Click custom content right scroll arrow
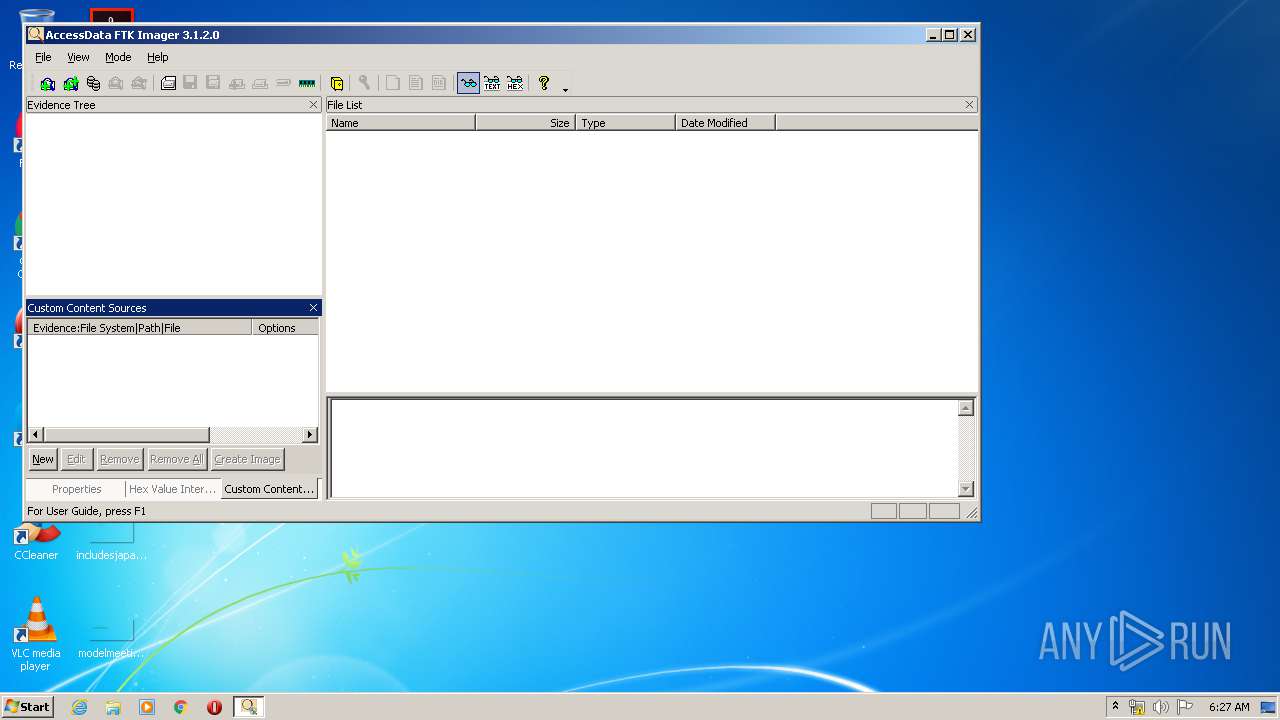Image resolution: width=1280 pixels, height=720 pixels. [310, 435]
